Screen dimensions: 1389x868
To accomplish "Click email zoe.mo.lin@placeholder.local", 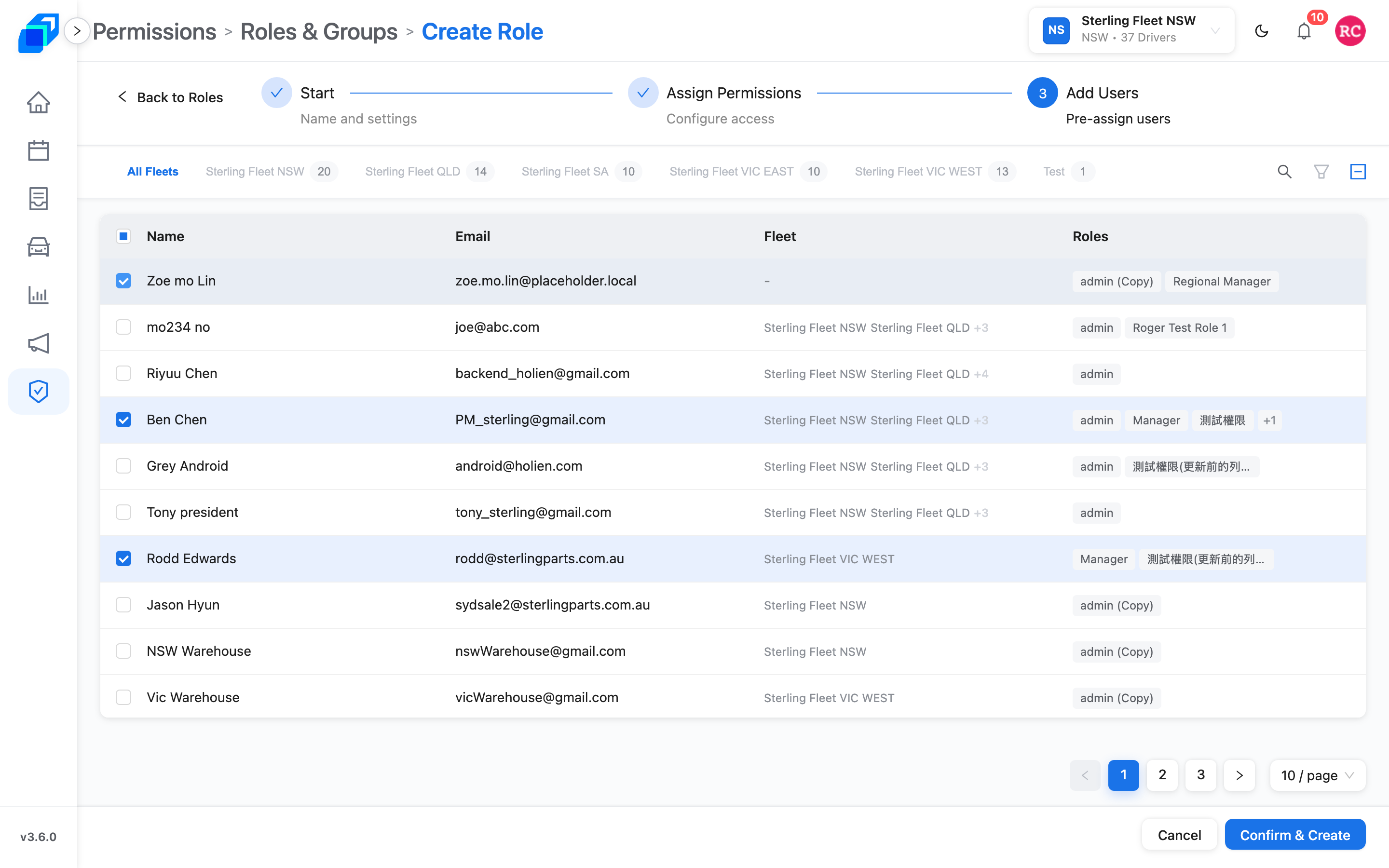I will (545, 281).
